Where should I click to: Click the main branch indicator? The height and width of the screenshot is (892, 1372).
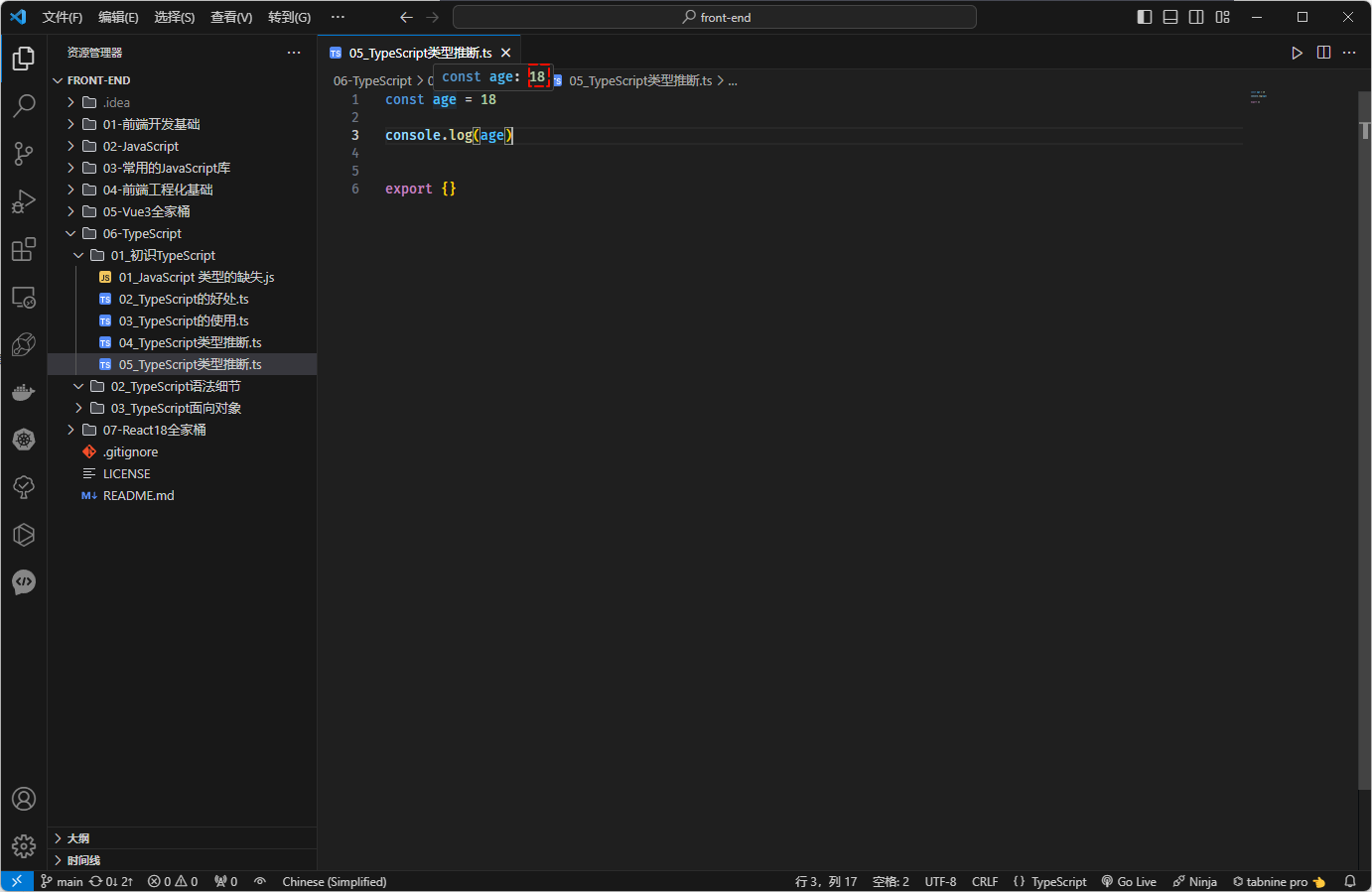(62, 881)
